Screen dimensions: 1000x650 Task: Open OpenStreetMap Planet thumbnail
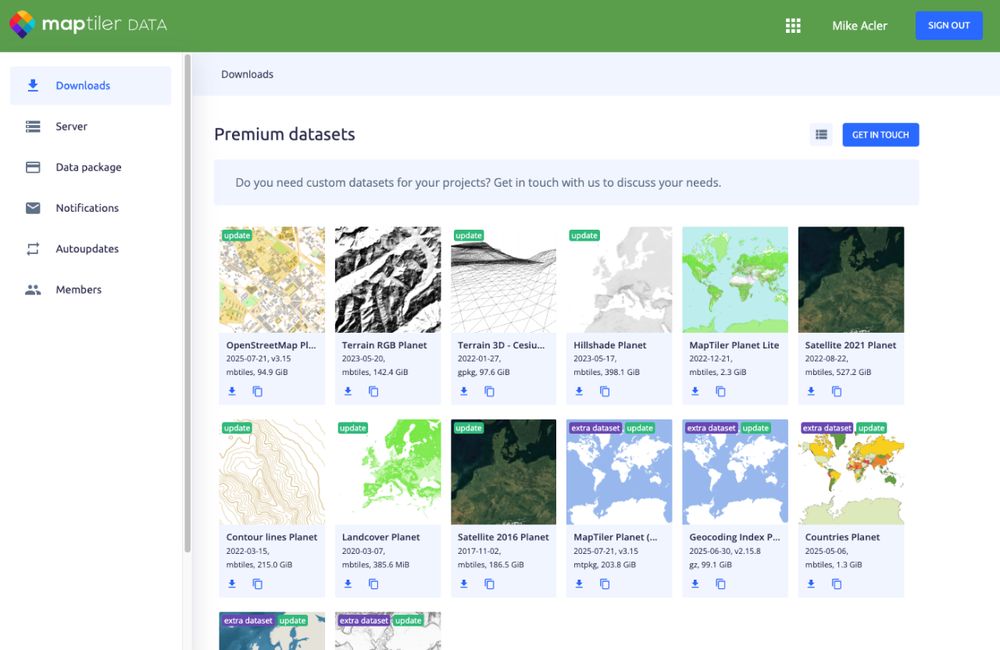(272, 279)
